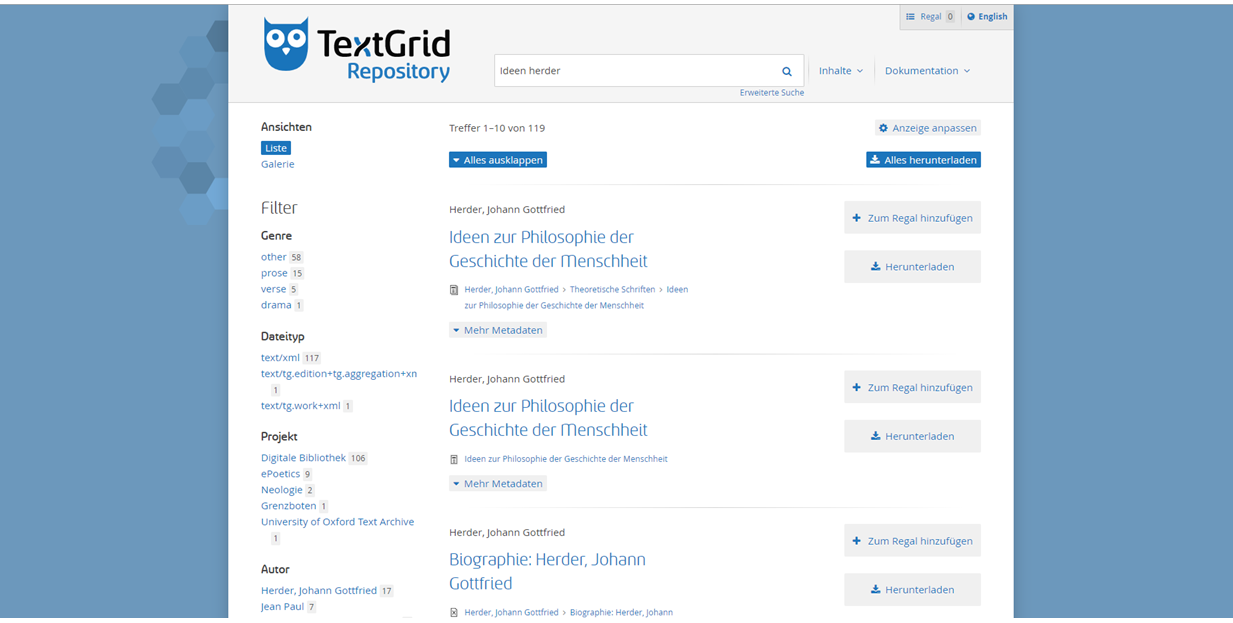The image size is (1233, 623).
Task: Switch to Liste view
Action: pos(275,147)
